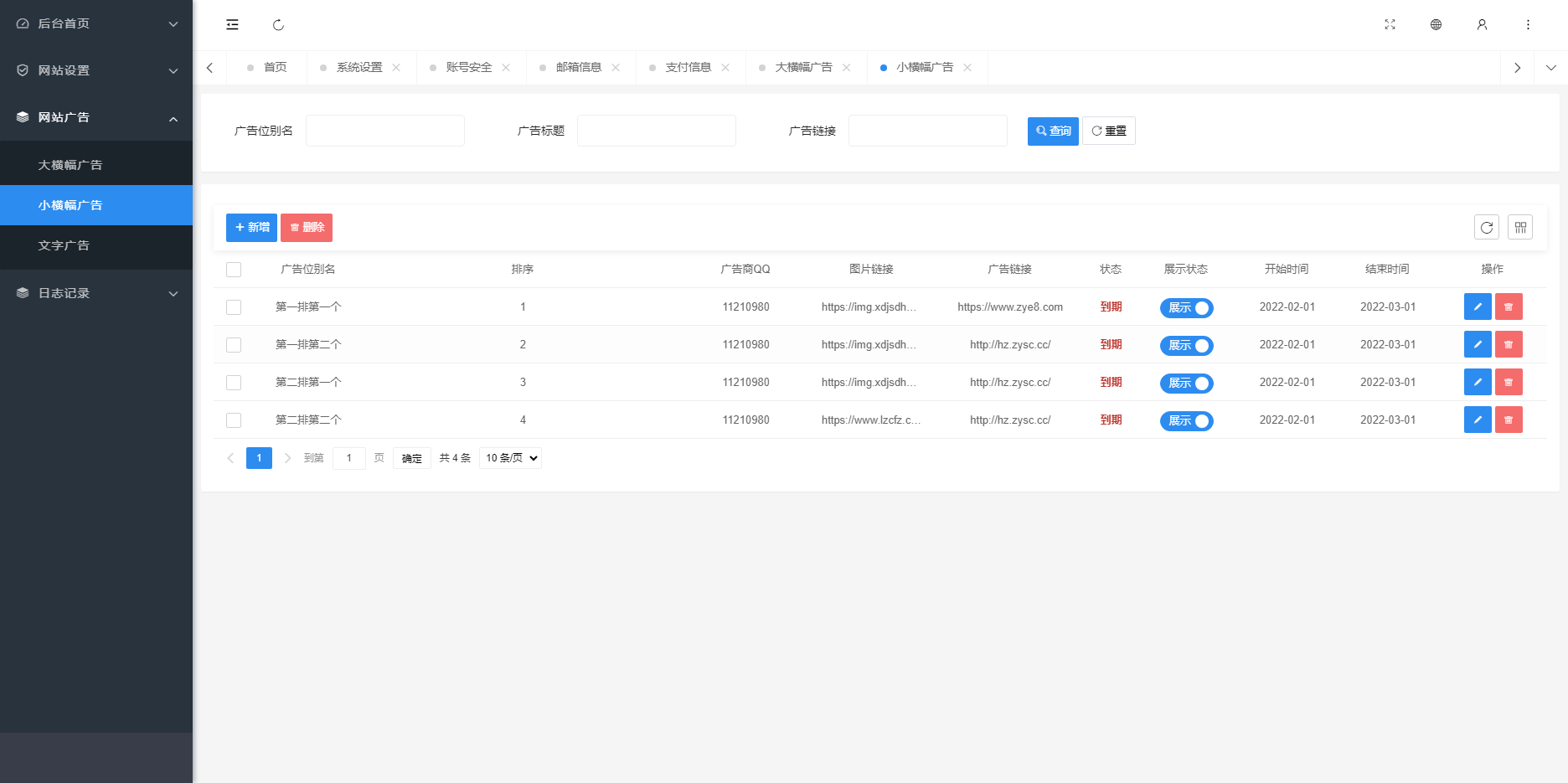Screen dimensions: 1568x783
Task: Switch to the 邮箱信息 tab
Action: [x=579, y=68]
